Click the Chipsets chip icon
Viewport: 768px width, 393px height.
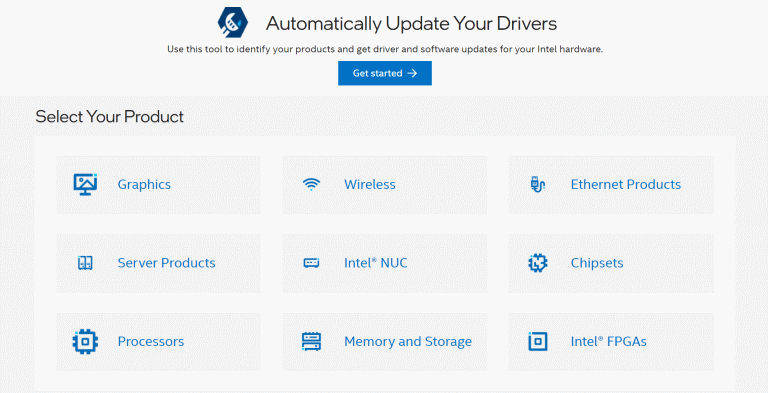pos(537,263)
